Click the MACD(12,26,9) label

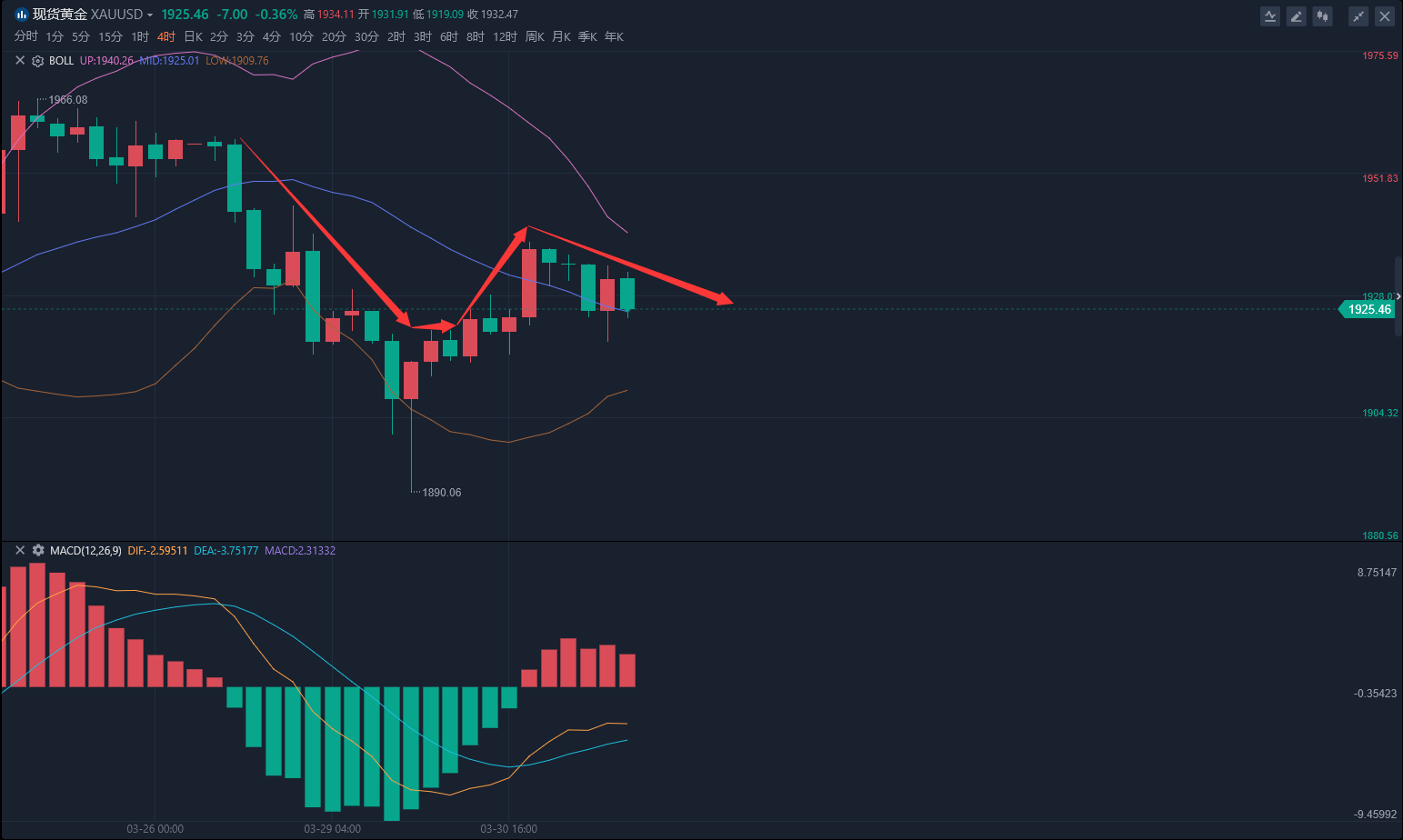[x=85, y=551]
